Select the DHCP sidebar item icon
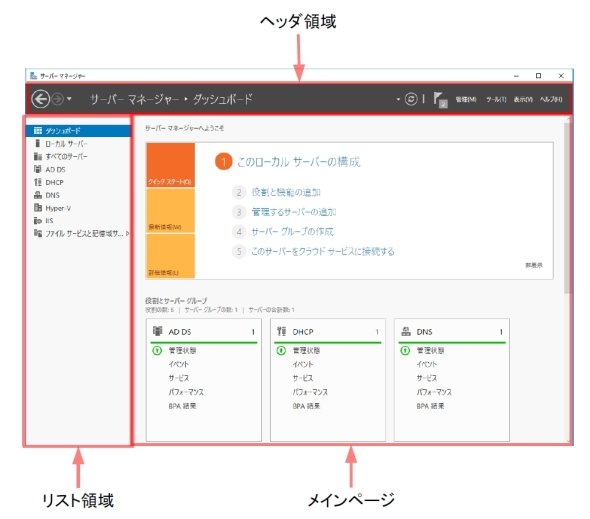The height and width of the screenshot is (519, 590). click(x=38, y=182)
